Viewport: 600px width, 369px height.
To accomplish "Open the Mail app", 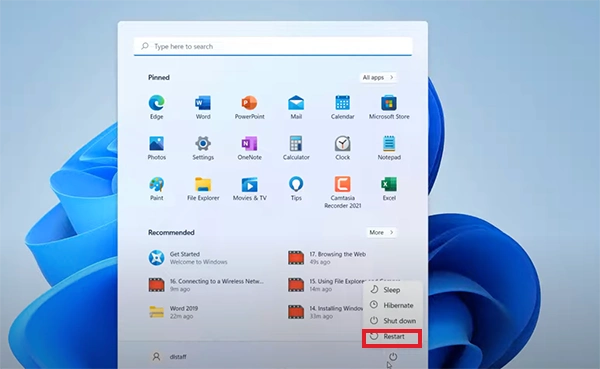I will (296, 107).
